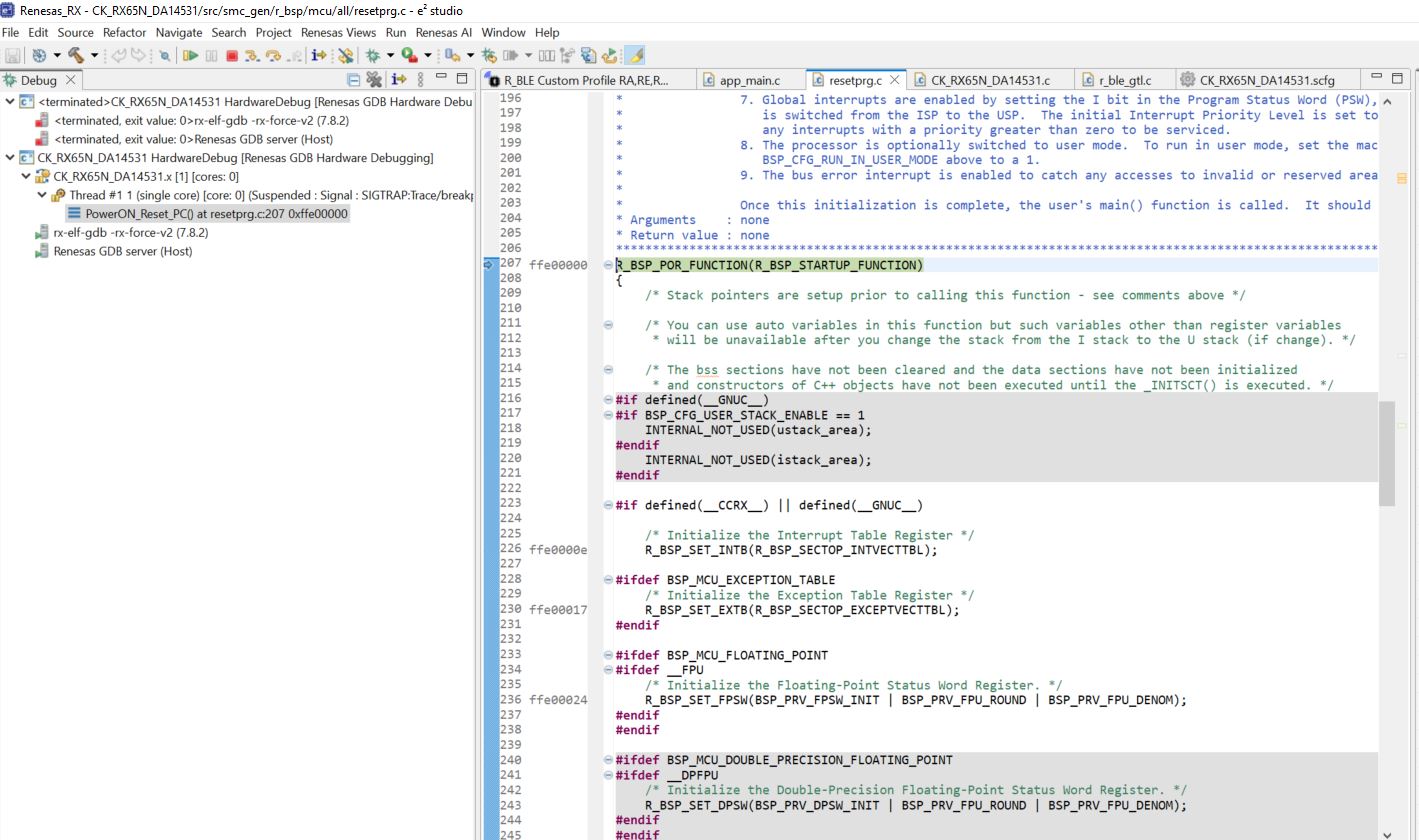Collapse the active CK_RX65N_DA14531 HardwareDebug node

(x=10, y=158)
